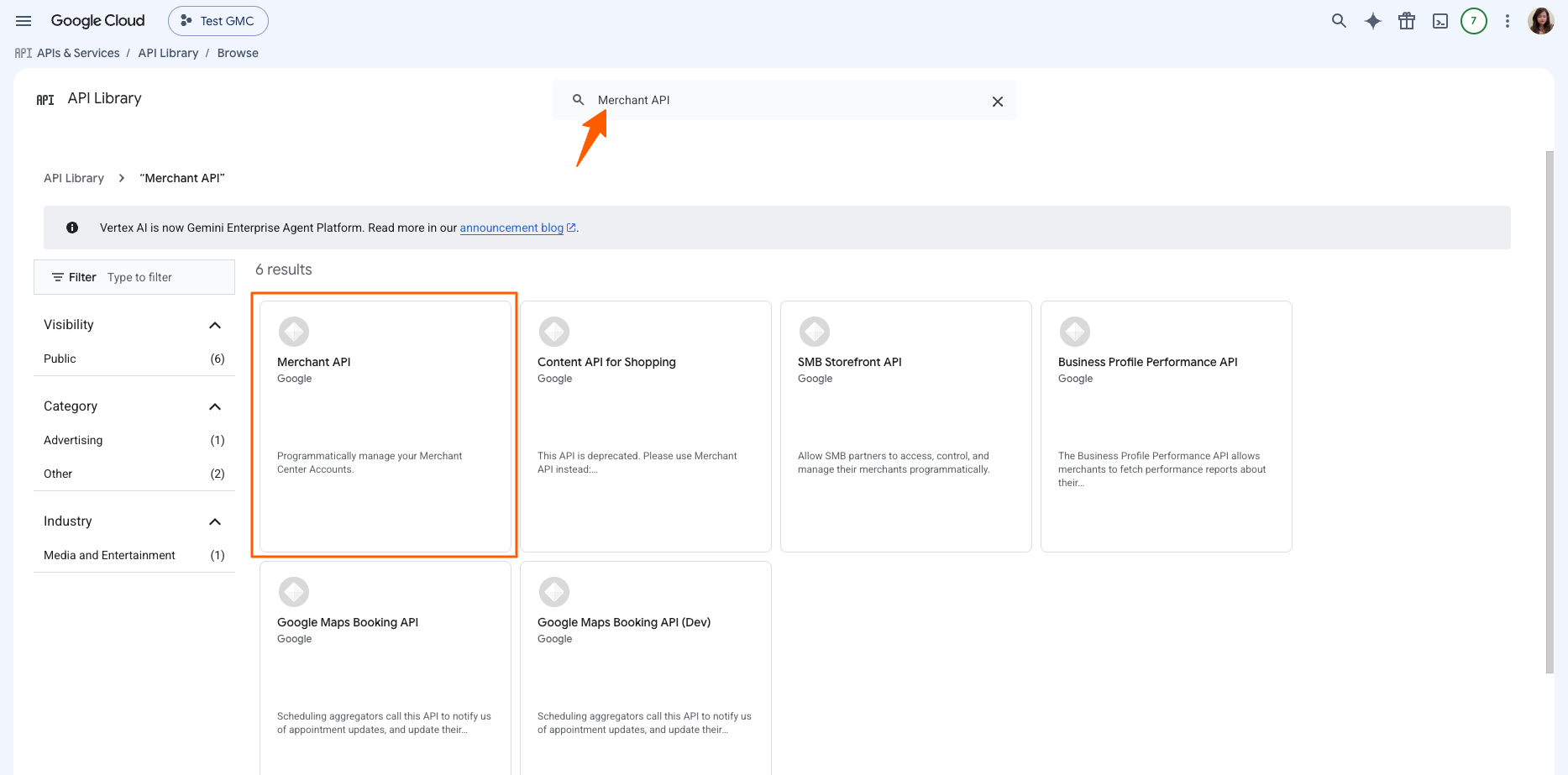Open the free trial gift icon
Viewport: 1568px width, 775px height.
pyautogui.click(x=1407, y=21)
